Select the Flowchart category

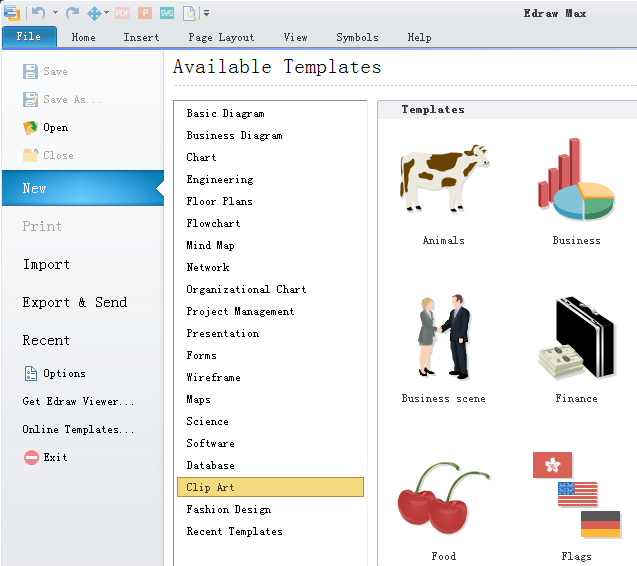[213, 223]
